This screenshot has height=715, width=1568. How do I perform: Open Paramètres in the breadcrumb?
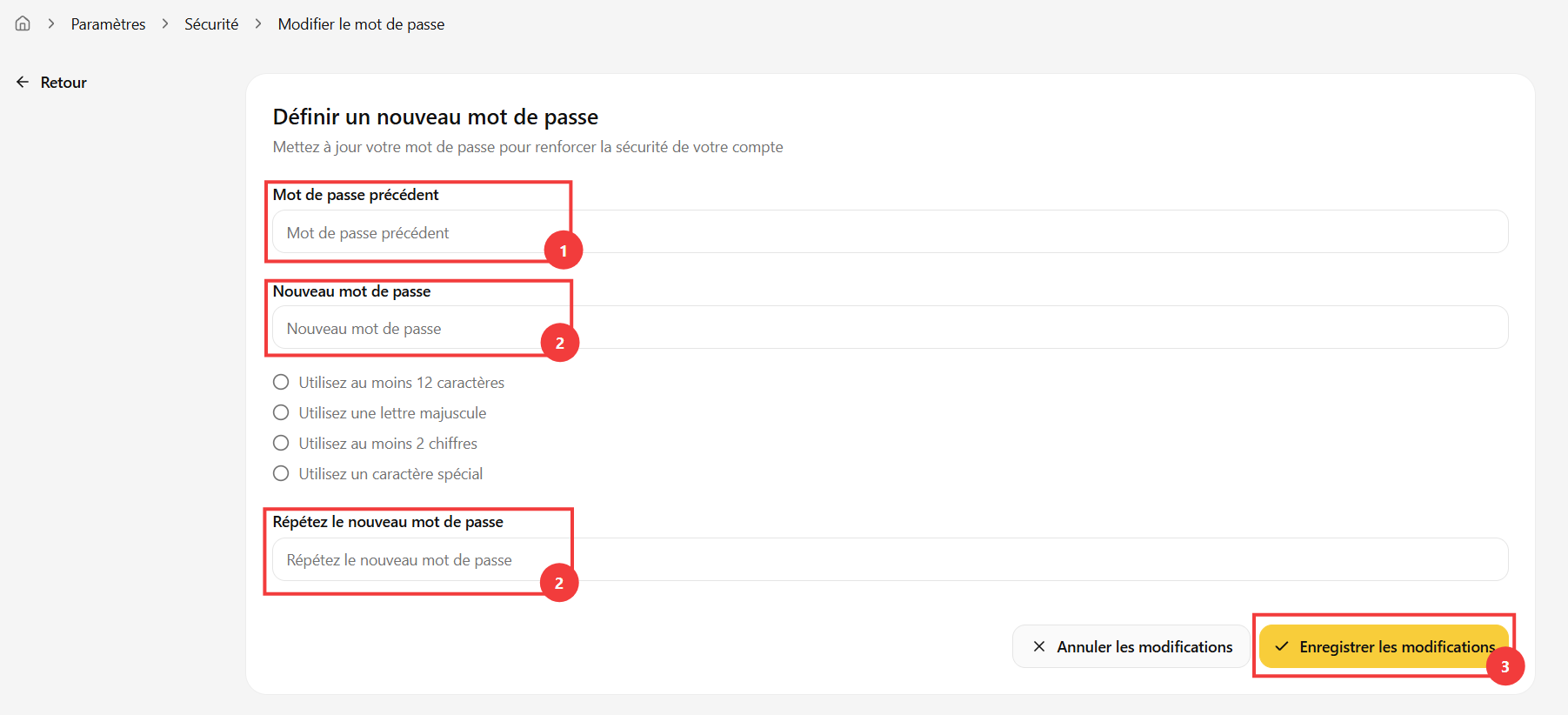109,24
